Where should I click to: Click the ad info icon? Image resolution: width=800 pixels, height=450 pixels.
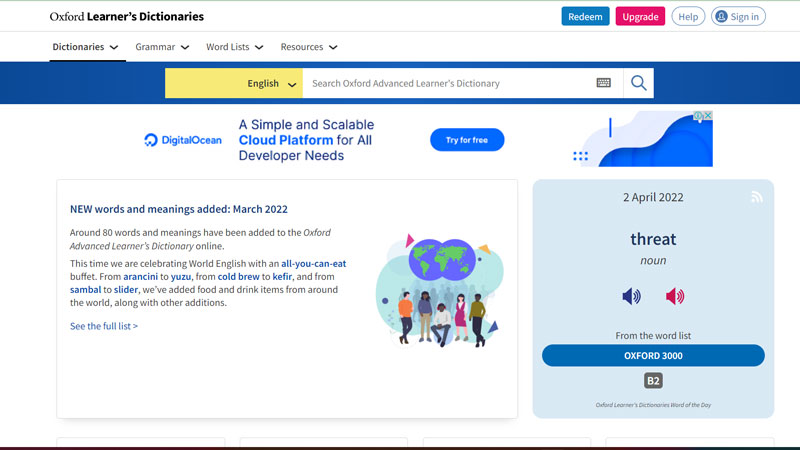(698, 115)
